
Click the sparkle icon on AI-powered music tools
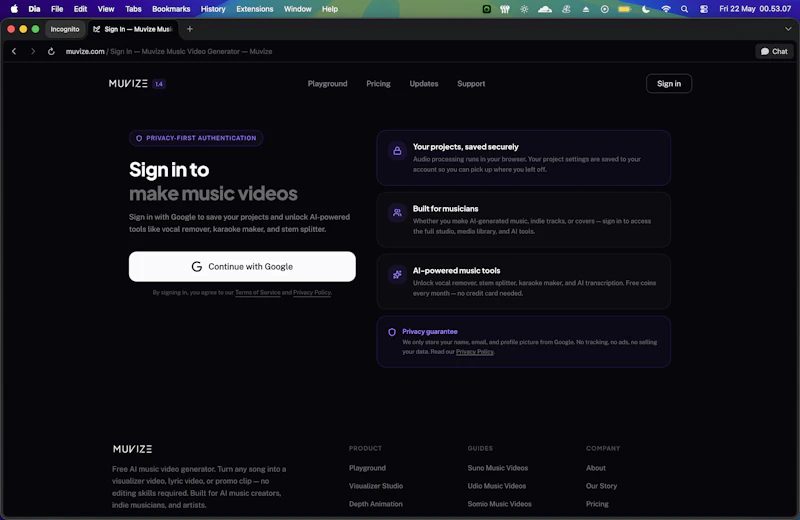click(397, 275)
